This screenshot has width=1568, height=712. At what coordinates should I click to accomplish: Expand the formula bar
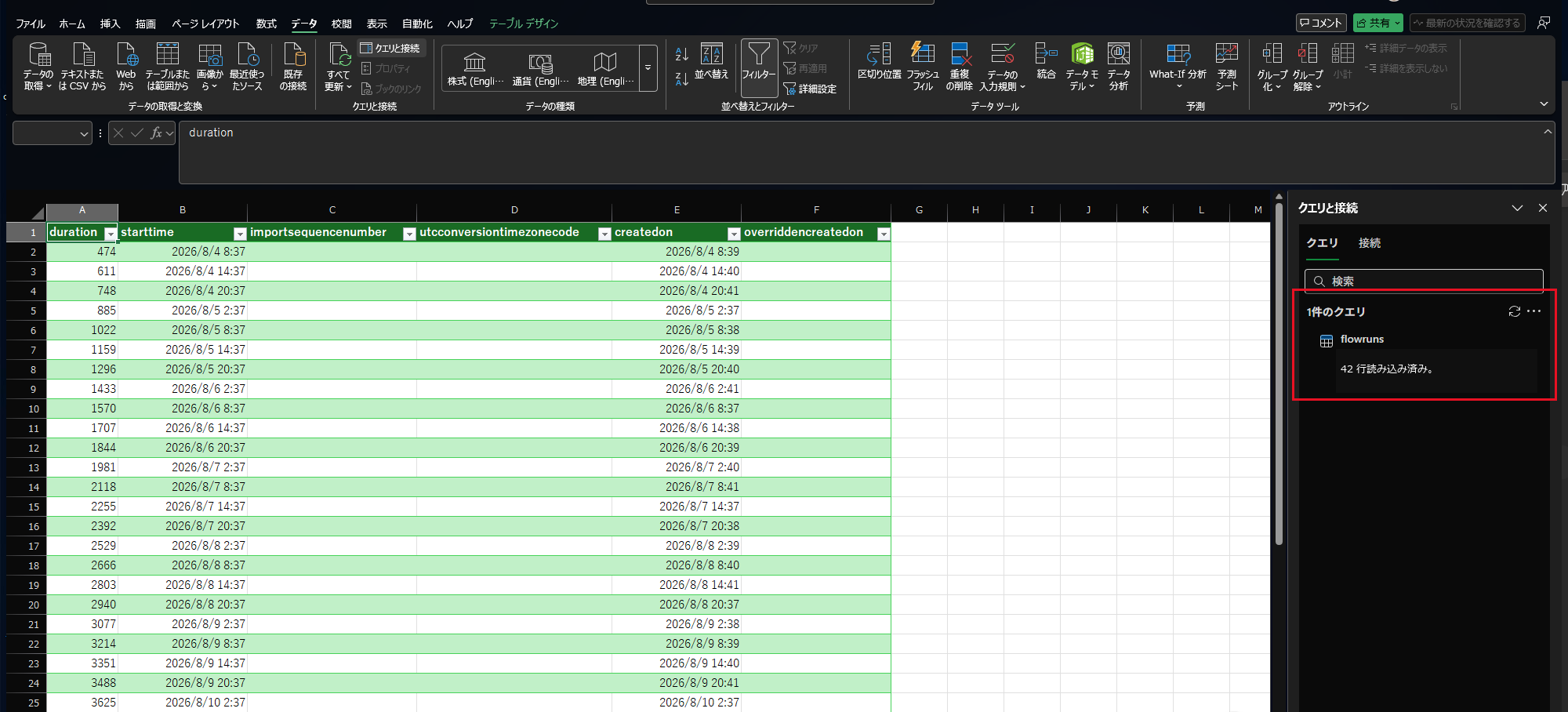click(1548, 132)
